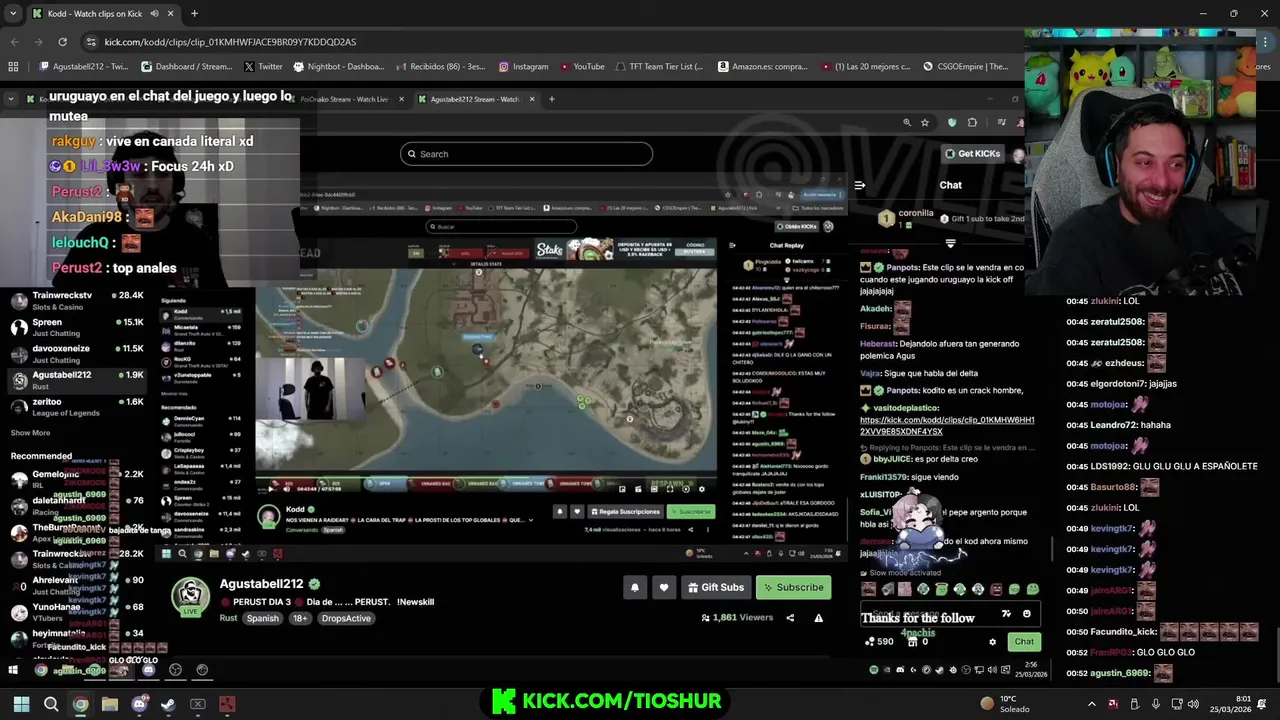The height and width of the screenshot is (720, 1280).
Task: Reload the page with the browser refresh icon
Action: point(62,42)
